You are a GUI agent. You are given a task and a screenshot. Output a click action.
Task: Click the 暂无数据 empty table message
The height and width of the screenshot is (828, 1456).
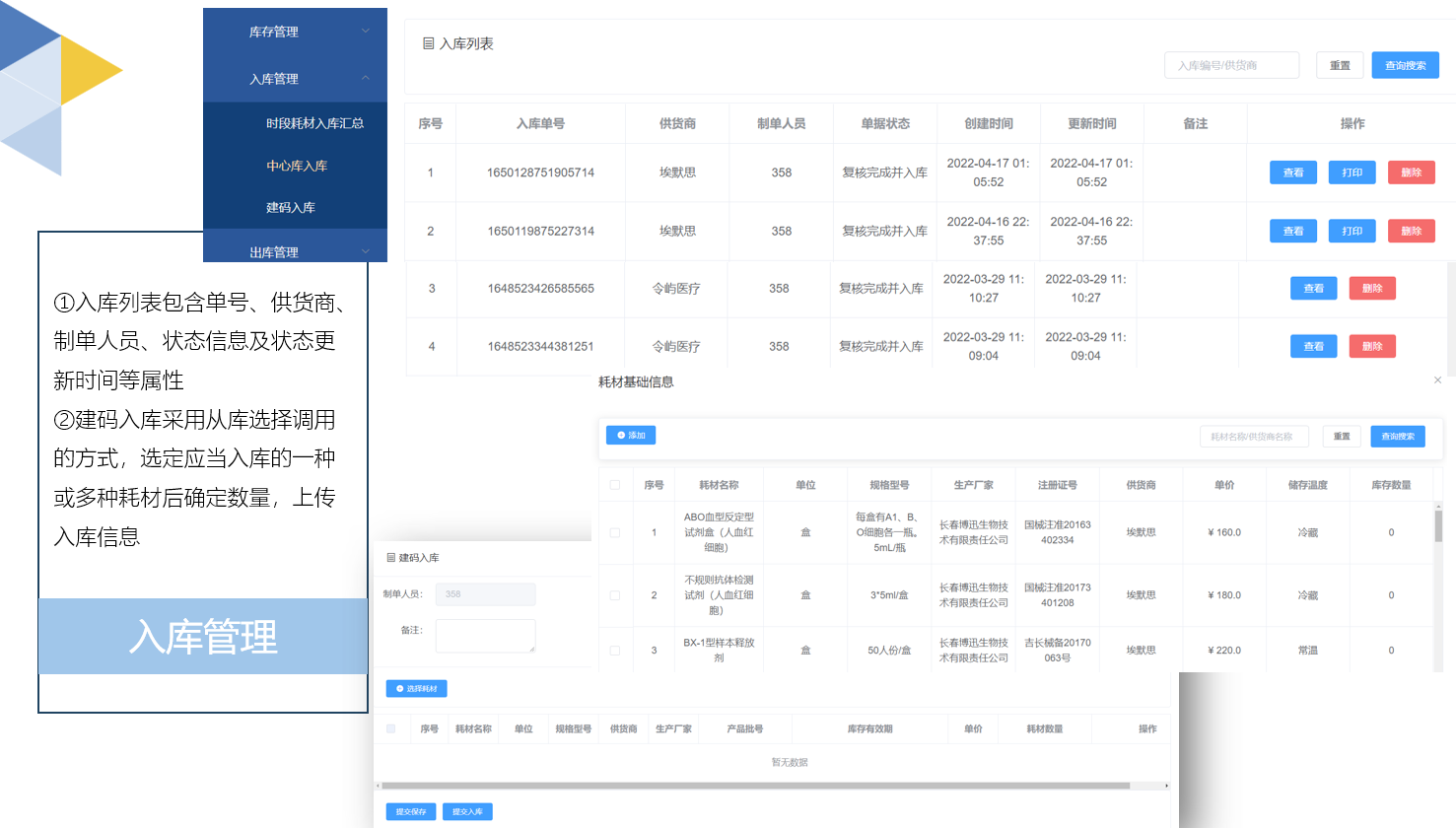pos(790,762)
